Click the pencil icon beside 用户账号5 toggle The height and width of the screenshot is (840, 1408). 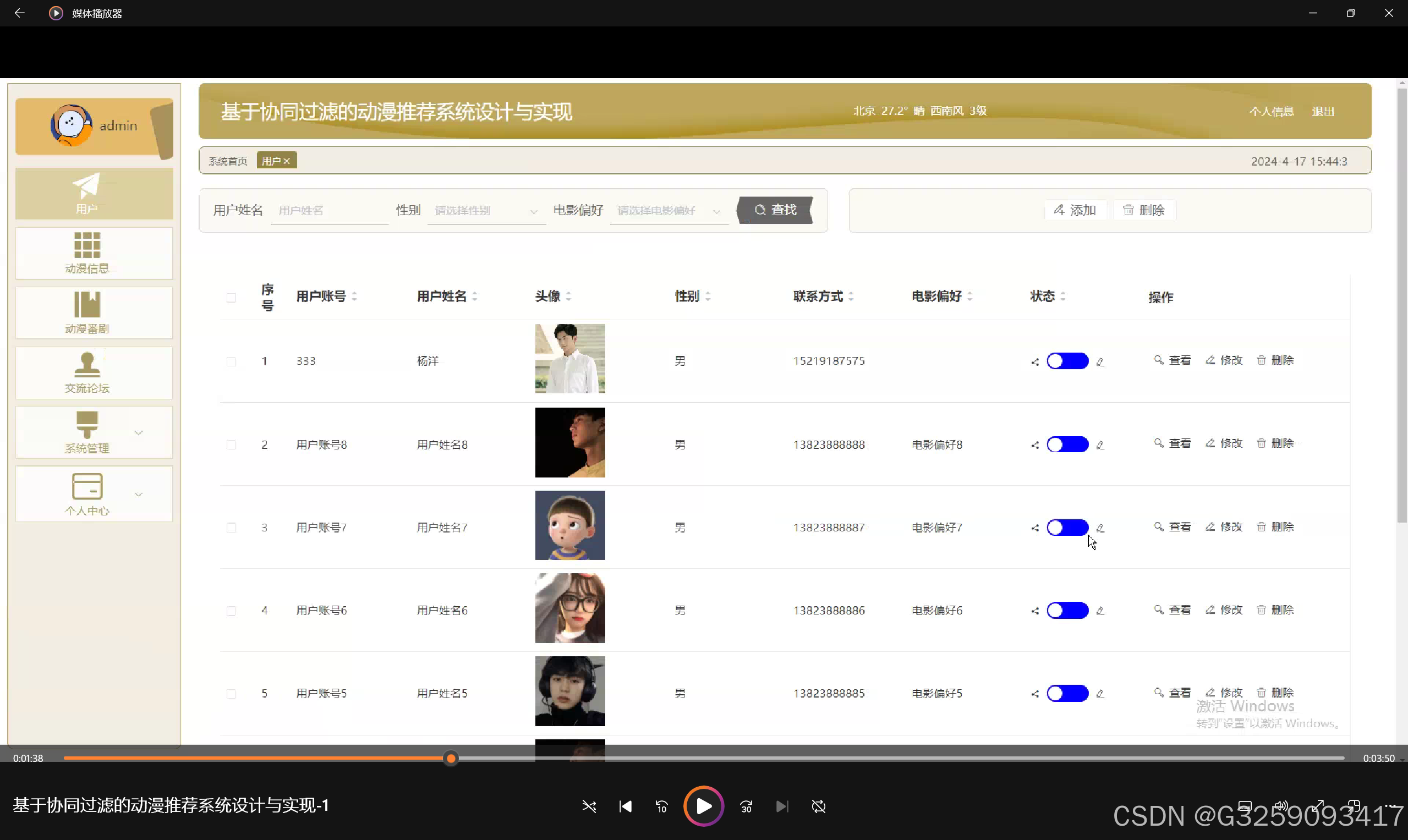pos(1100,694)
